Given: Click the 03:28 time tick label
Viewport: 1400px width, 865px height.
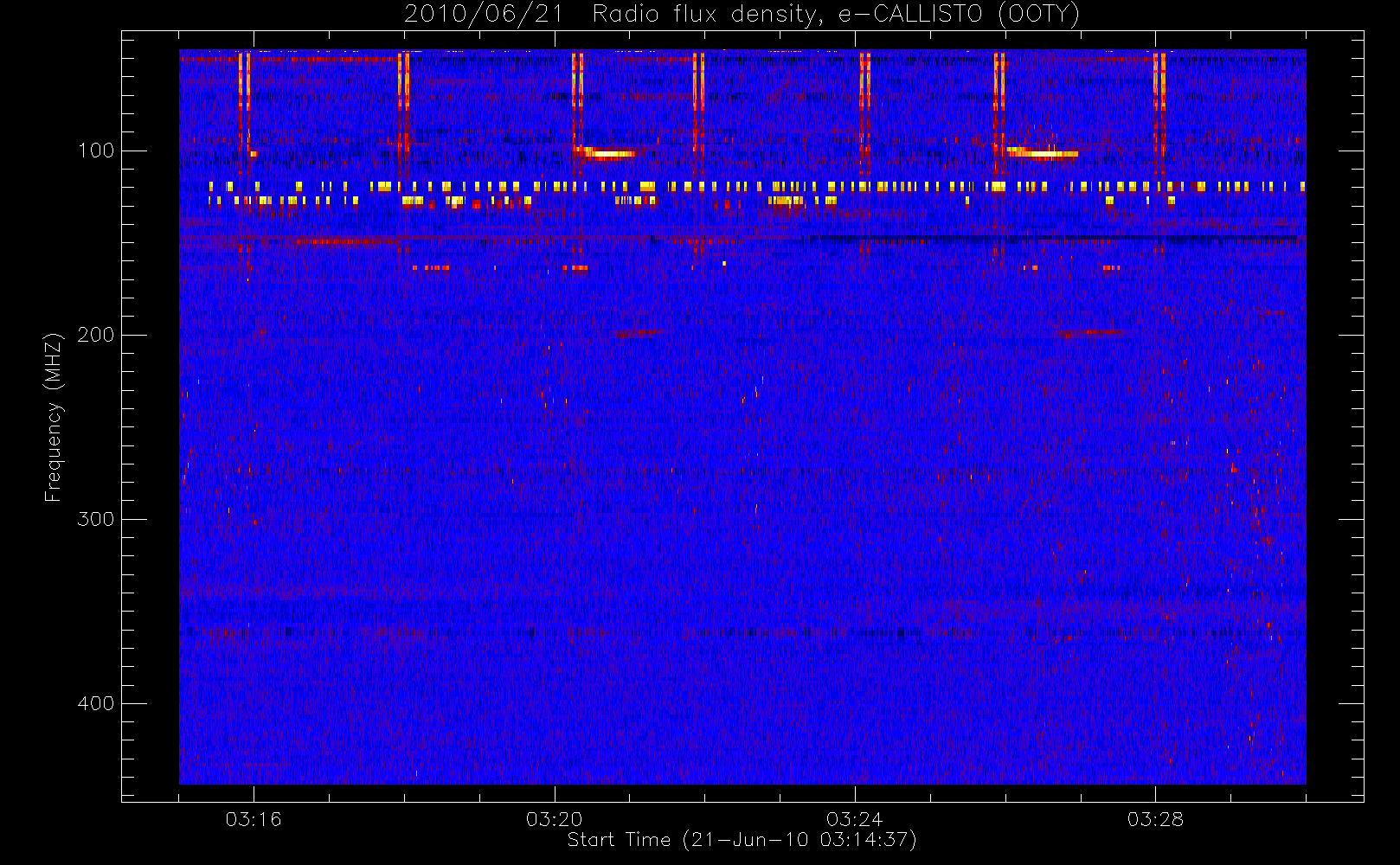Looking at the screenshot, I should (x=1154, y=819).
